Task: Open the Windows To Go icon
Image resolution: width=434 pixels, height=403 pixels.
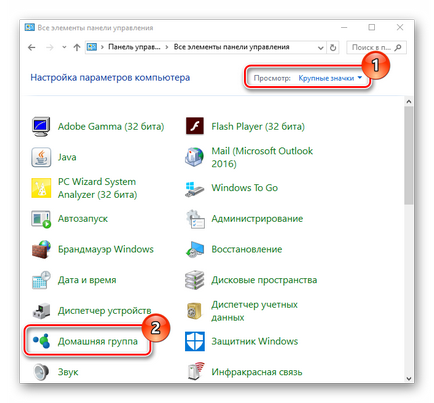Action: [x=195, y=188]
